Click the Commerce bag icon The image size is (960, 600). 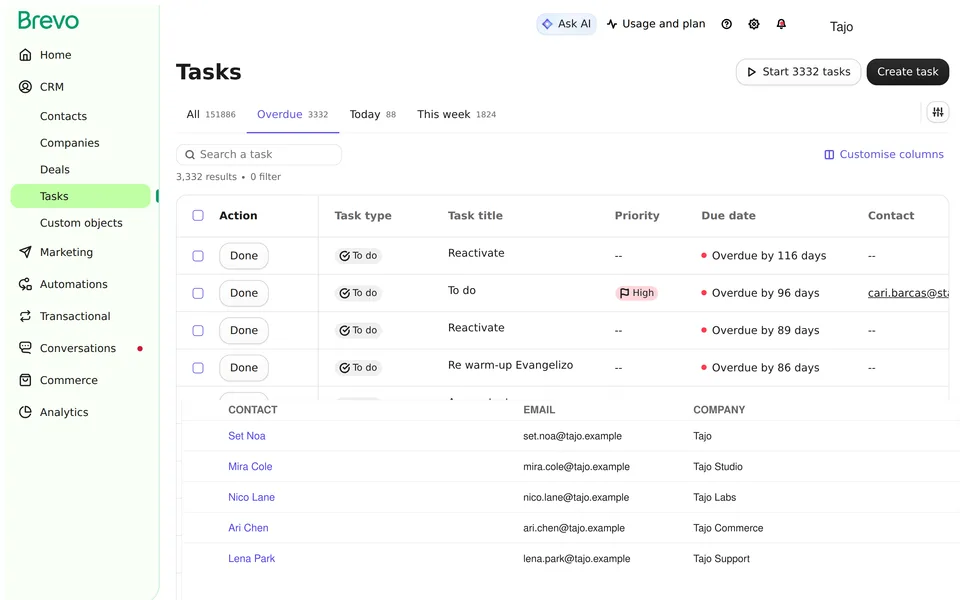pyautogui.click(x=25, y=380)
